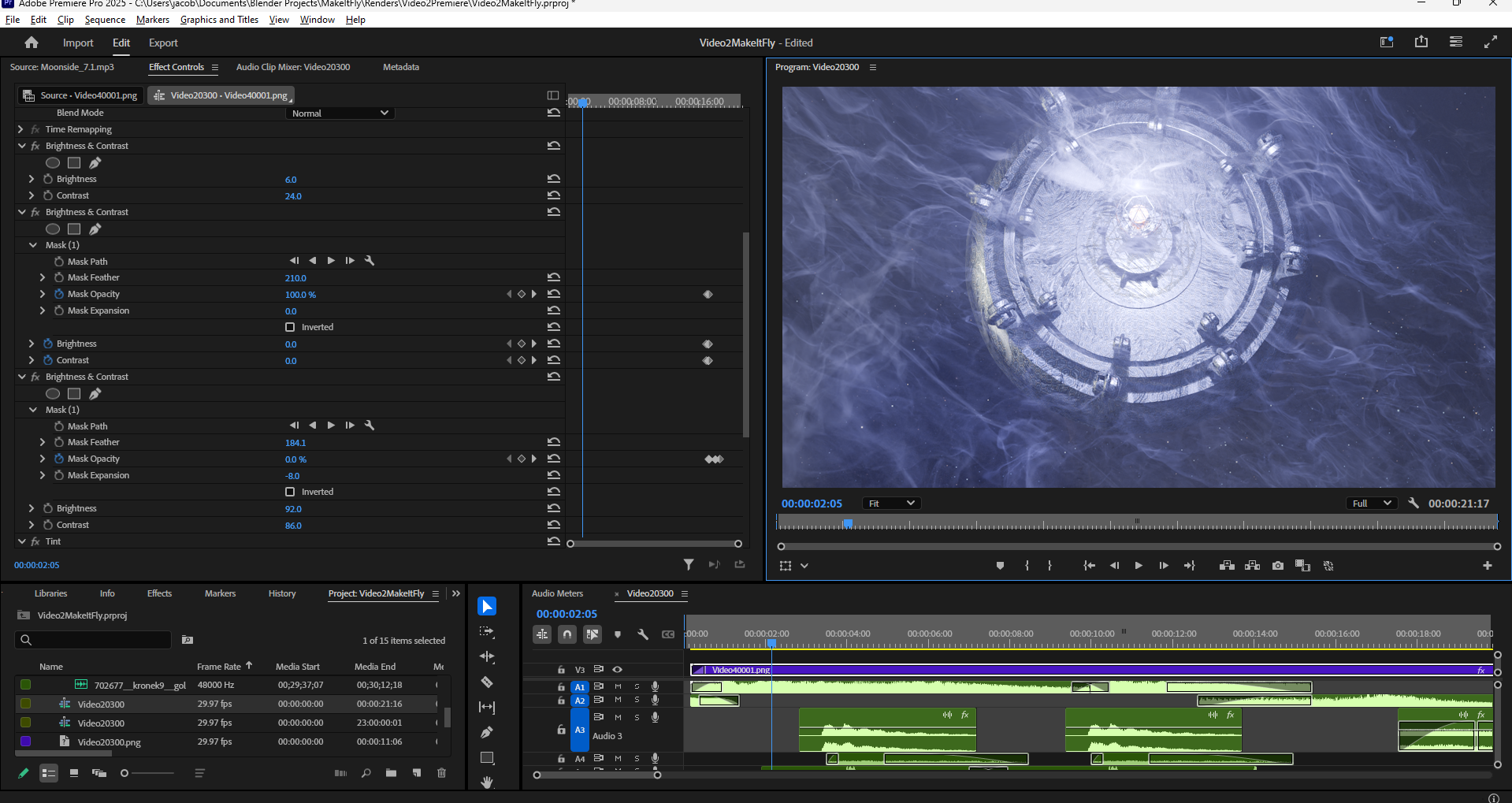The image size is (1512, 803).
Task: Switch to the Effects panel tab
Action: coord(159,593)
